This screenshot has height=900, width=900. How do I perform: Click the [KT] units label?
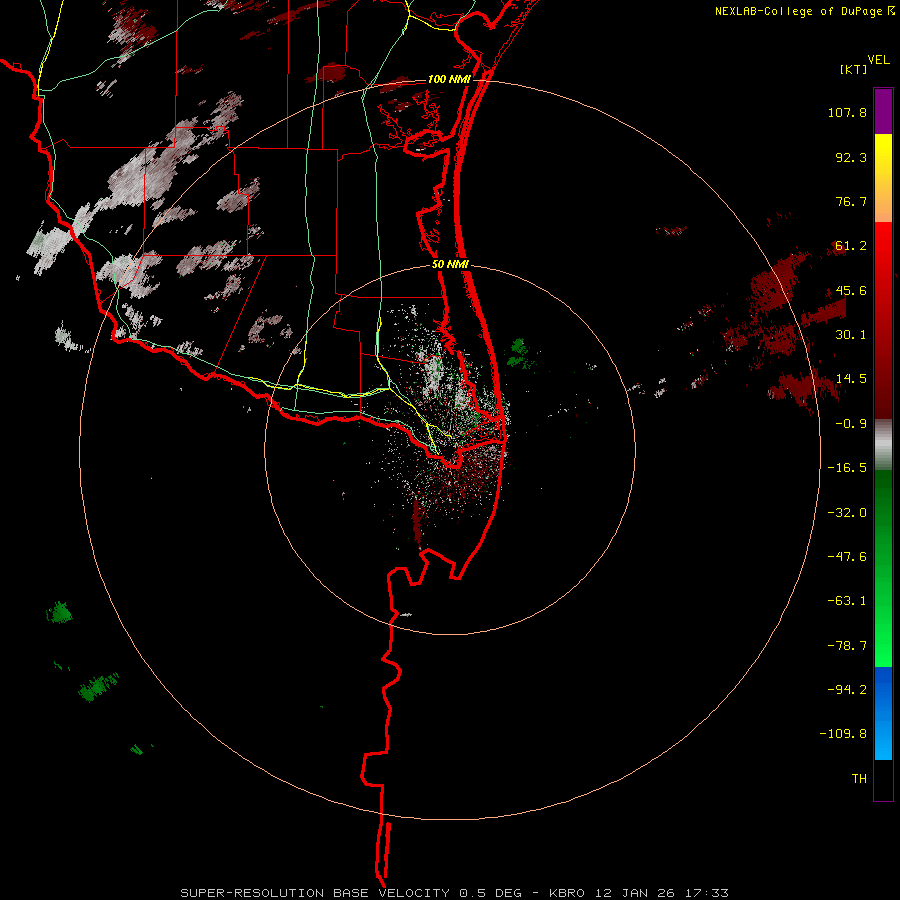854,69
